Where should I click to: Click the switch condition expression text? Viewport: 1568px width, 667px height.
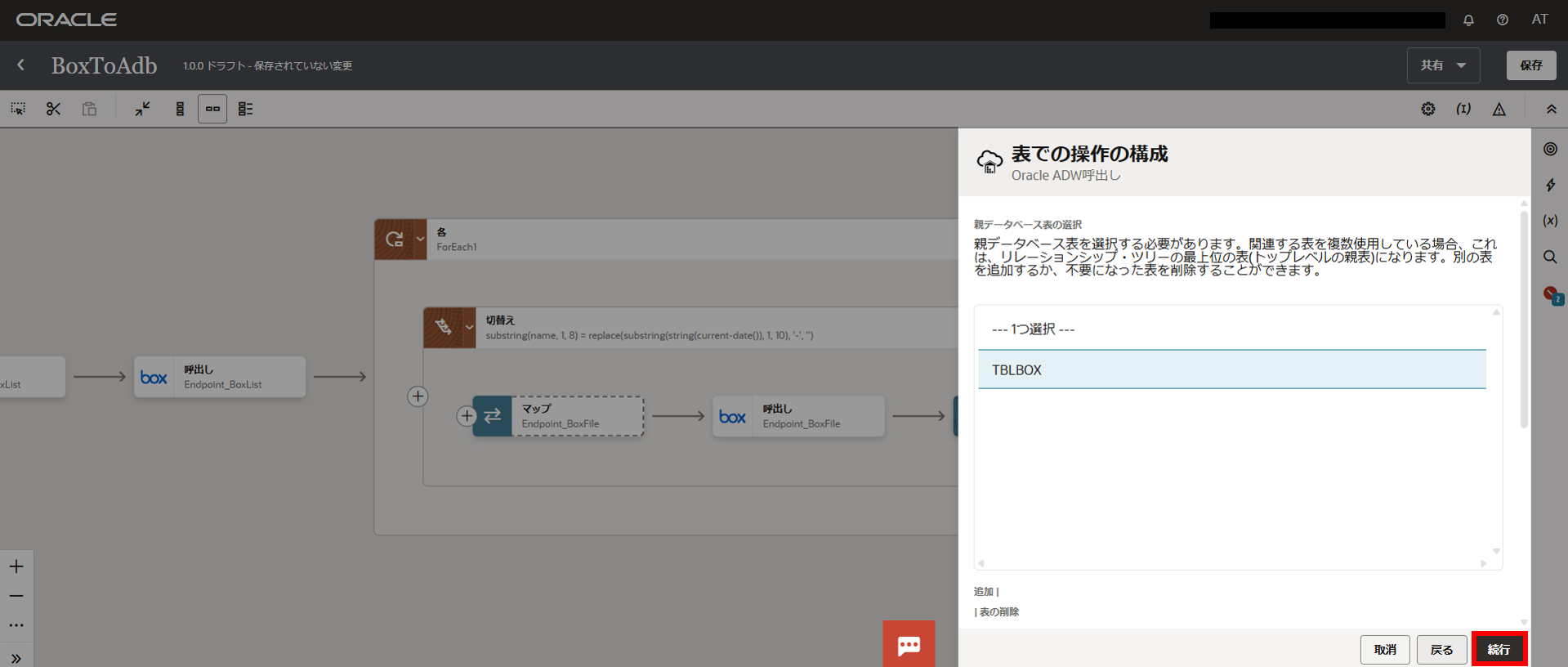[649, 335]
